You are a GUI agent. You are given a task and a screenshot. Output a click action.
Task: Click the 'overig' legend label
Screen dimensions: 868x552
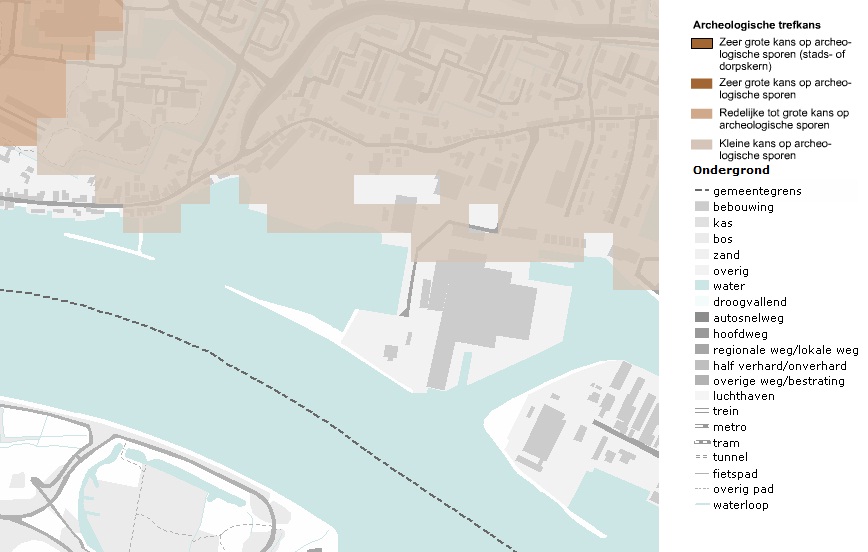coord(730,271)
